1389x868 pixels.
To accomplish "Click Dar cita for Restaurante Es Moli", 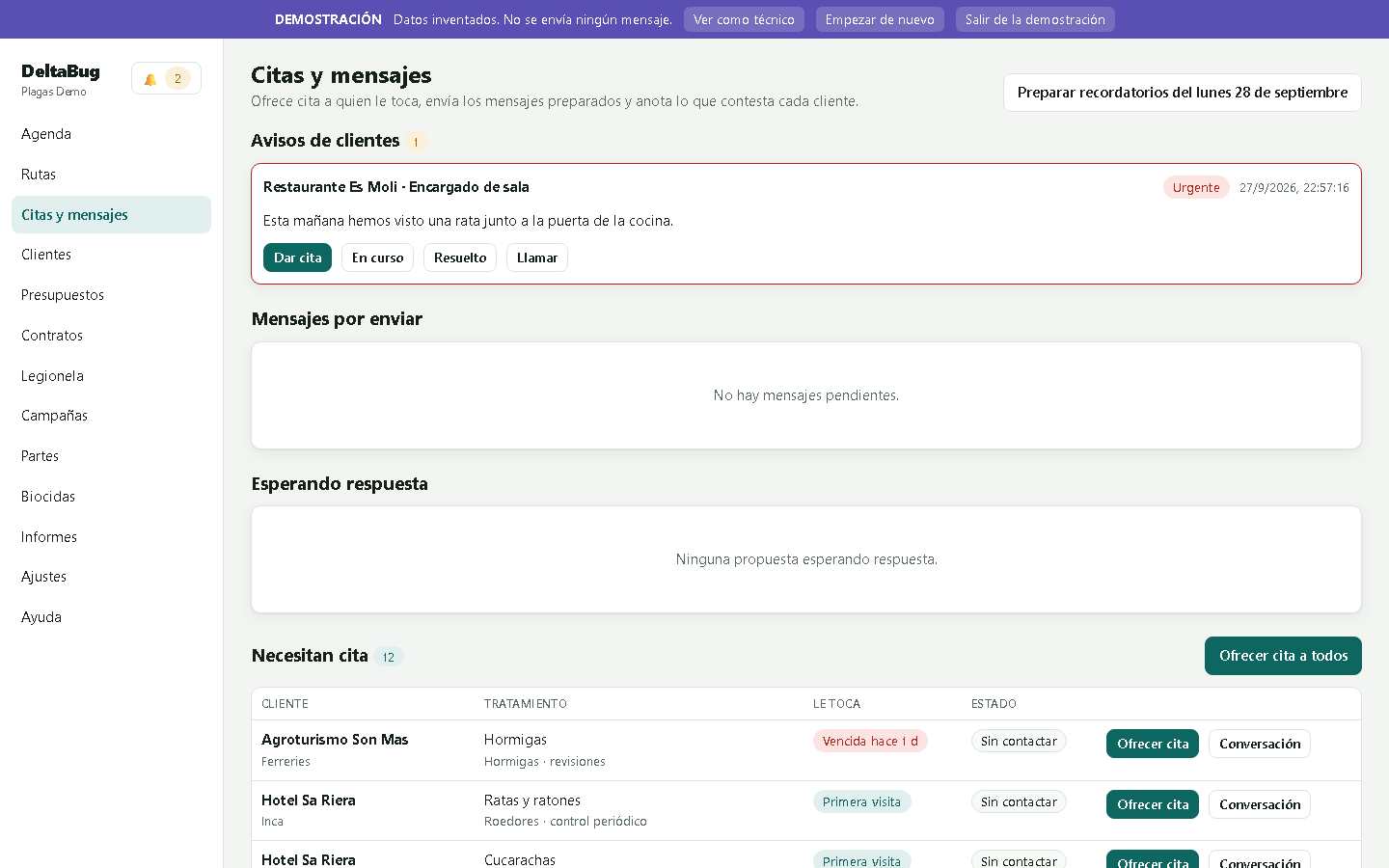I will click(x=297, y=258).
